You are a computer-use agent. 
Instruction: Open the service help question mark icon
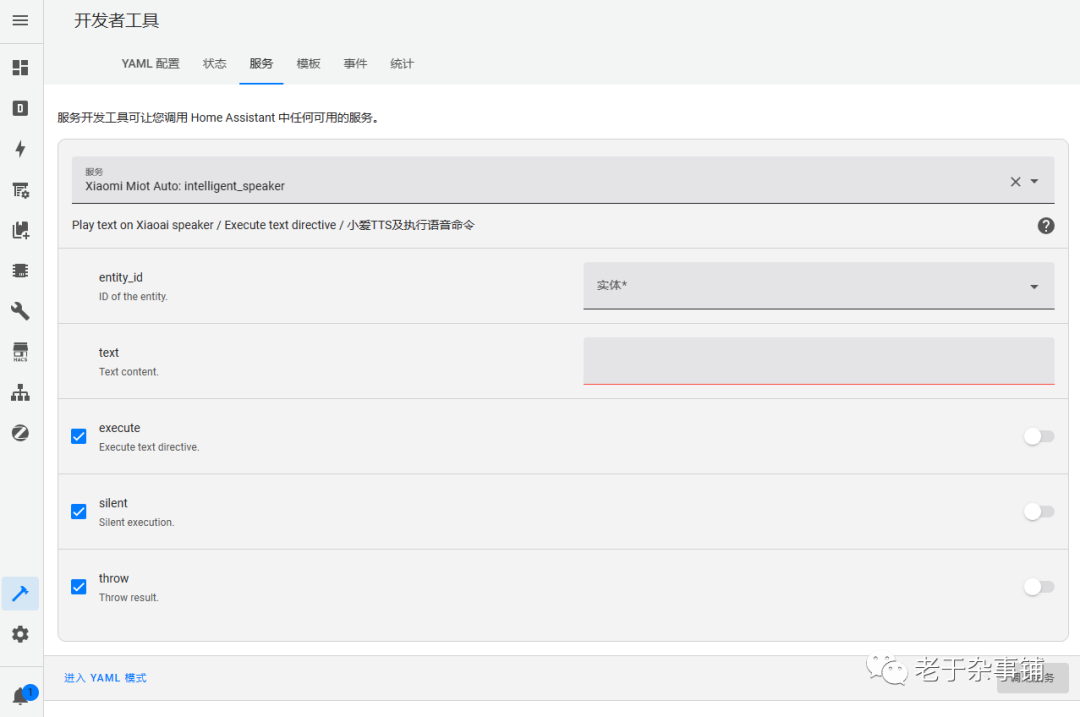coord(1046,226)
